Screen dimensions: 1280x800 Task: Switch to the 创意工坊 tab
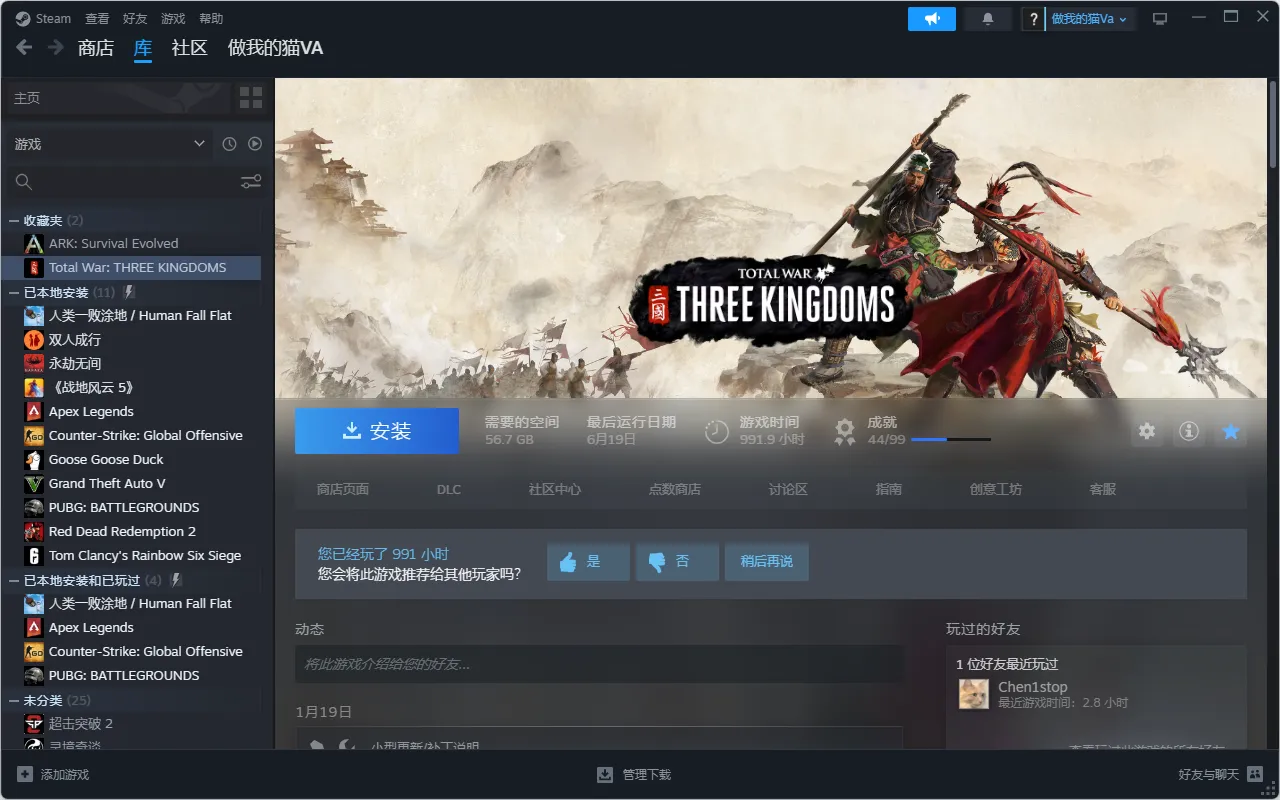pos(995,489)
